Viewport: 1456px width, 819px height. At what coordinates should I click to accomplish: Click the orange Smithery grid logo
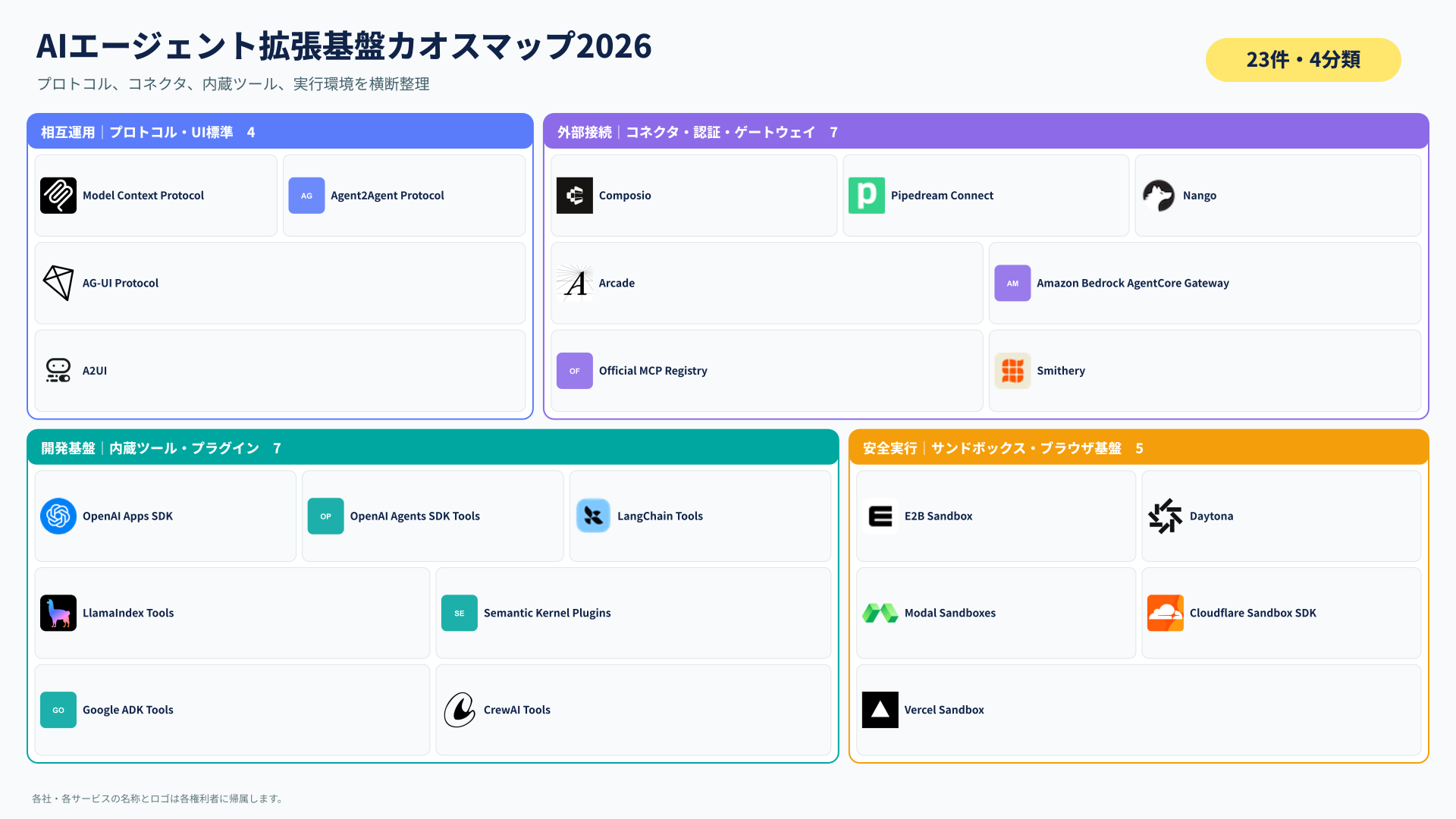pyautogui.click(x=1012, y=371)
